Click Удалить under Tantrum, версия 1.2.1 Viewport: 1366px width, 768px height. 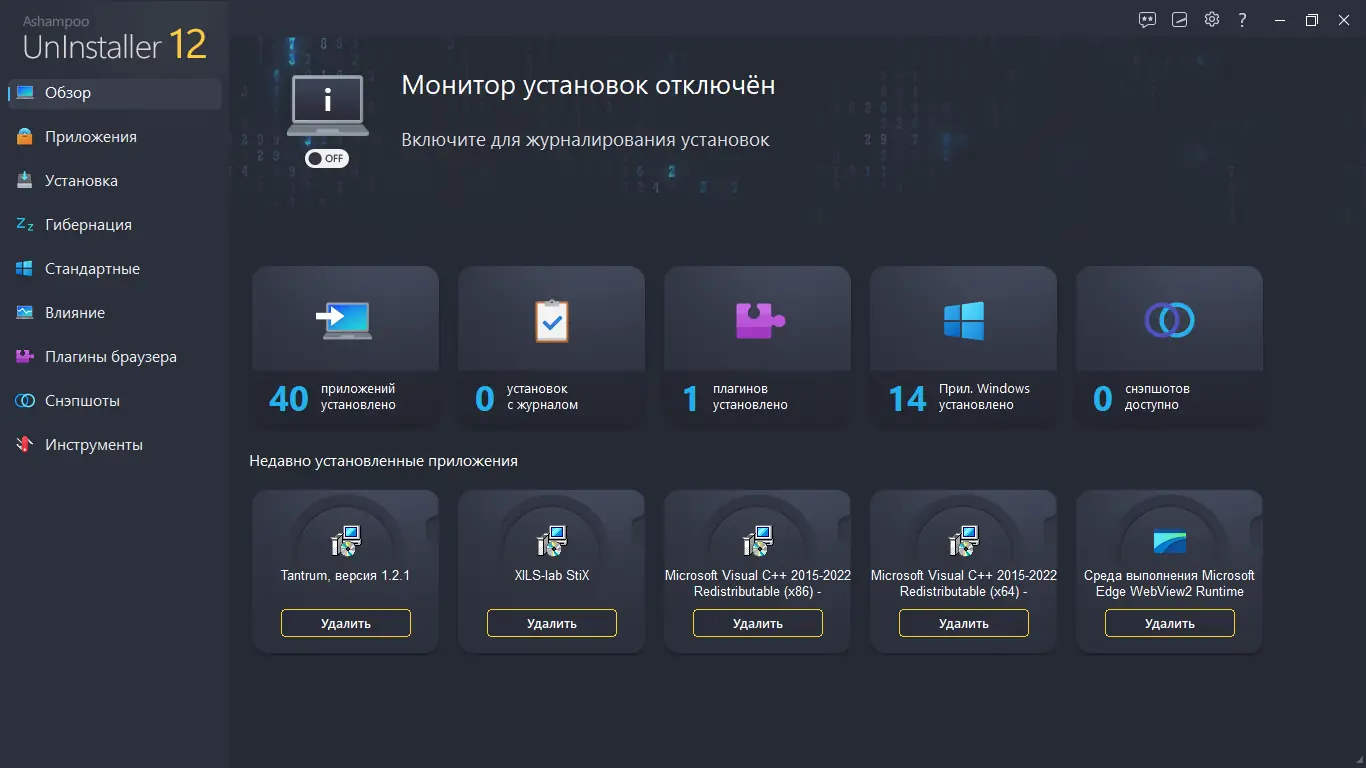point(346,623)
